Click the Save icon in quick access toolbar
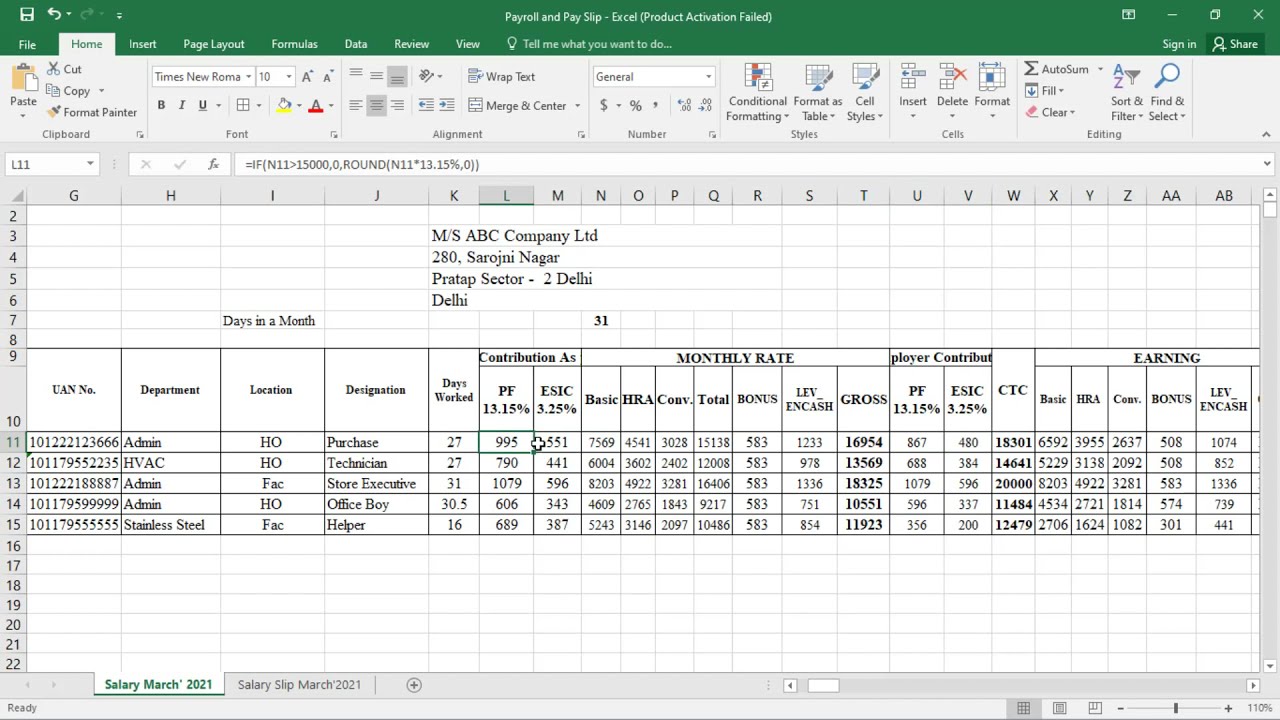Viewport: 1280px width, 720px height. [27, 15]
